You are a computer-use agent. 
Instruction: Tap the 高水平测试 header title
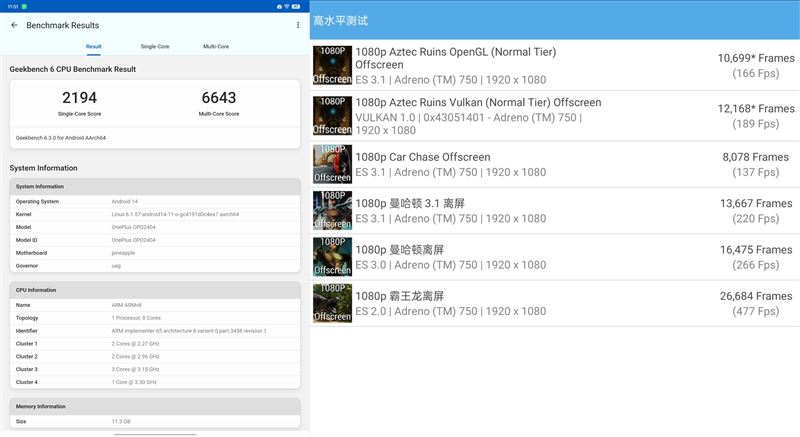coord(340,20)
